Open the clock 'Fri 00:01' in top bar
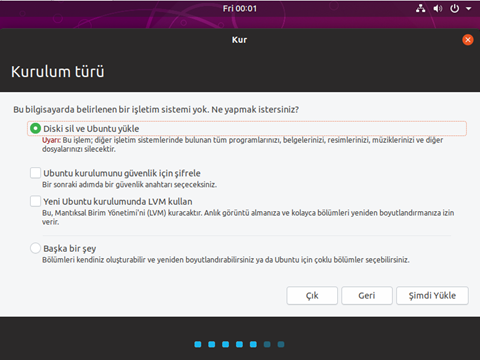This screenshot has height=360, width=480. pyautogui.click(x=240, y=8)
